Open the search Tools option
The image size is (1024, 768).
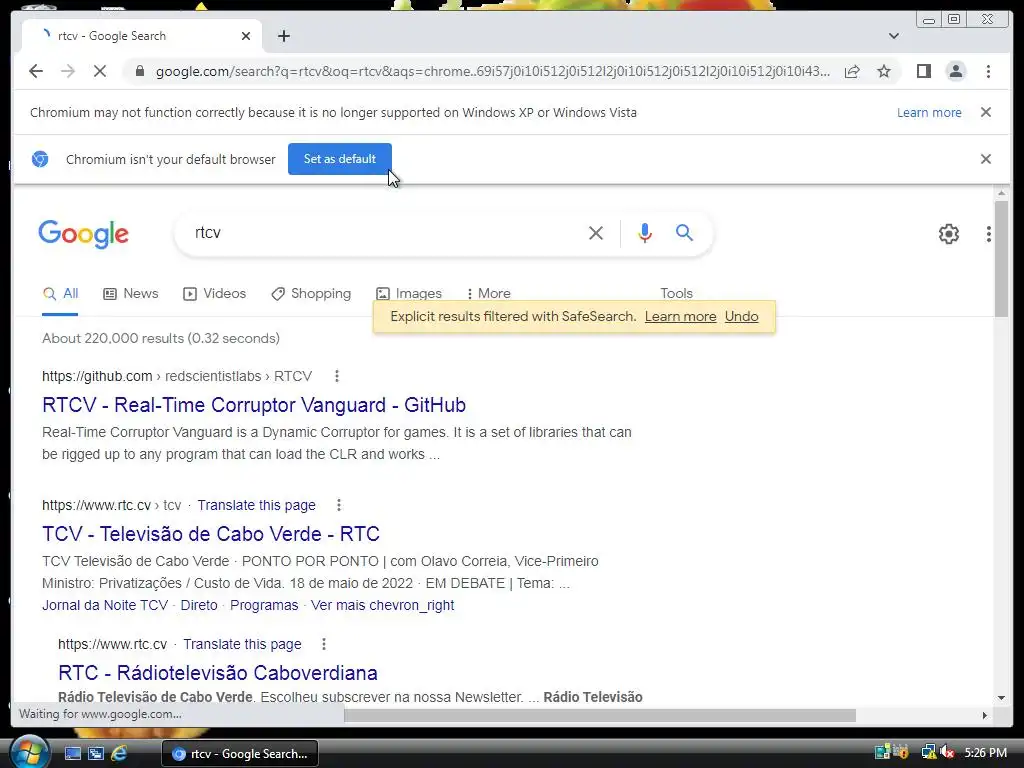click(x=676, y=294)
